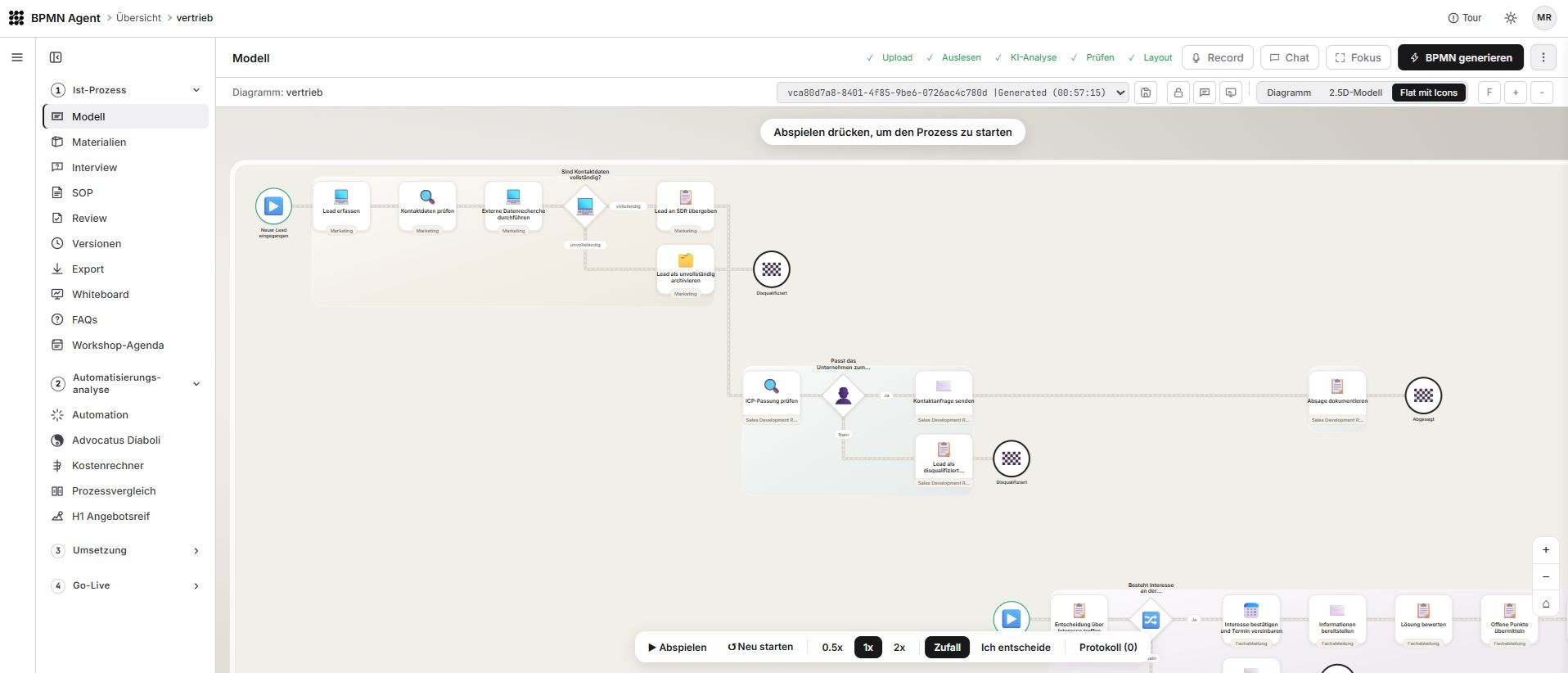Click the BPMN Agent logo icon

click(x=16, y=18)
